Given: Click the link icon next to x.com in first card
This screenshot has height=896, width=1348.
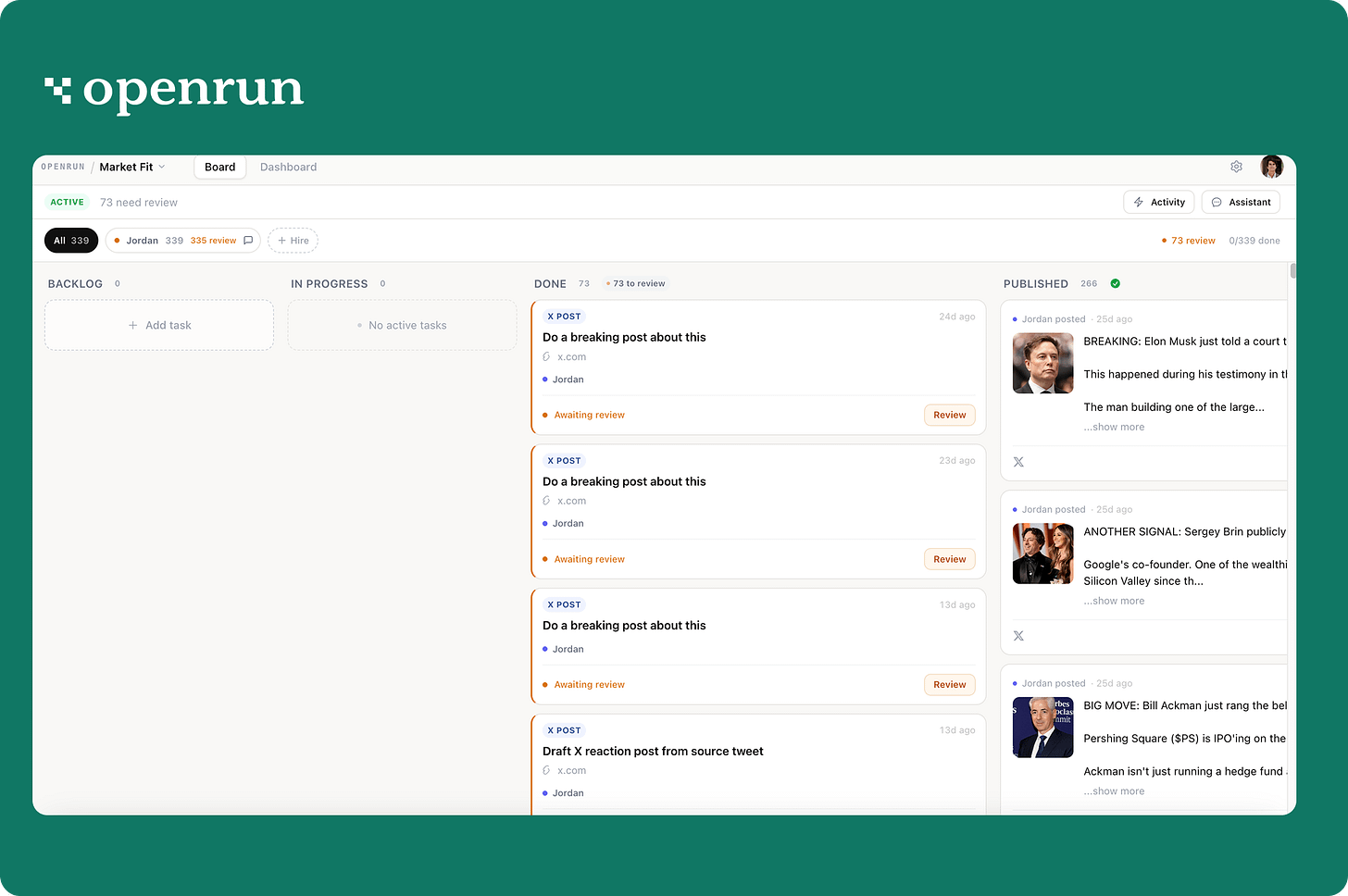Looking at the screenshot, I should pos(546,356).
